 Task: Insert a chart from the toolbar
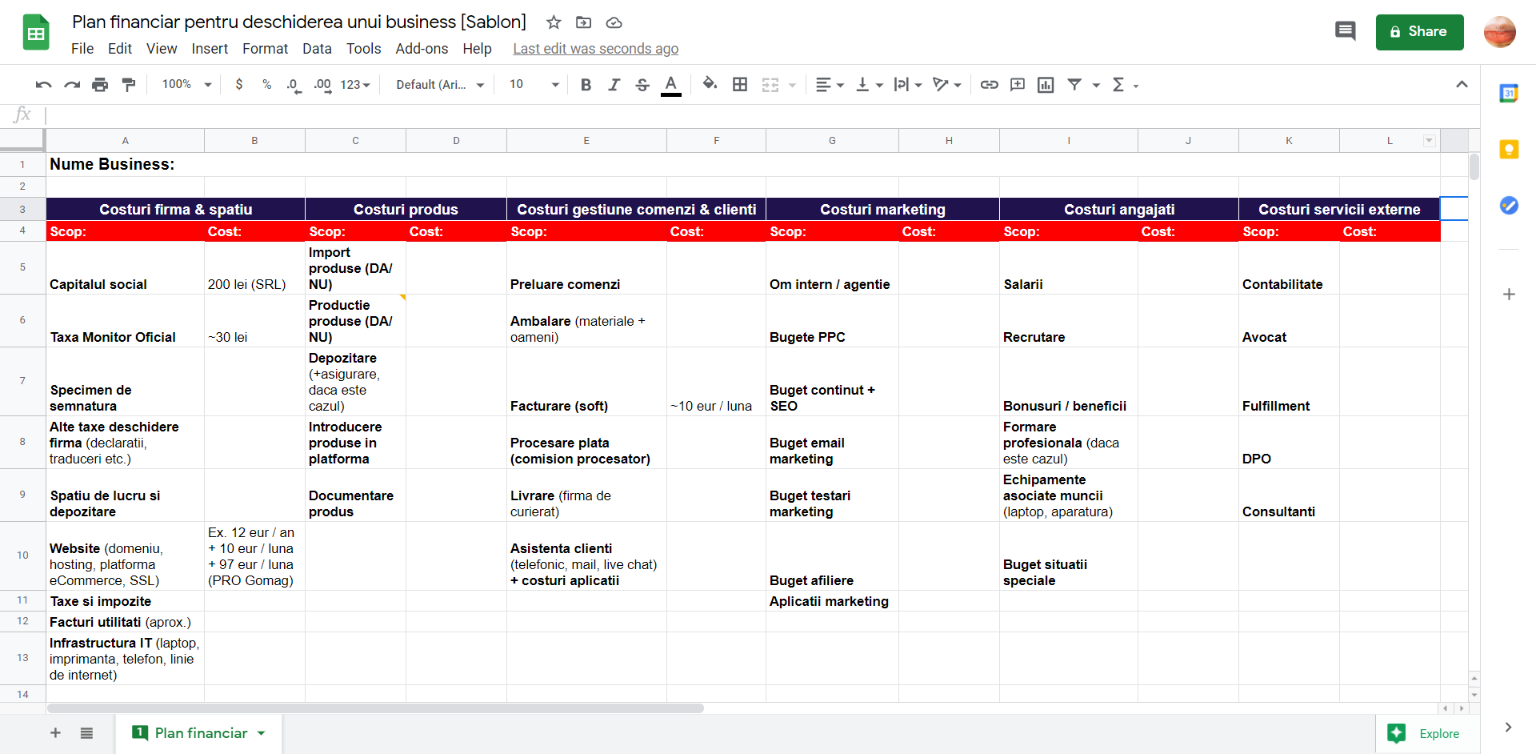[x=1046, y=85]
